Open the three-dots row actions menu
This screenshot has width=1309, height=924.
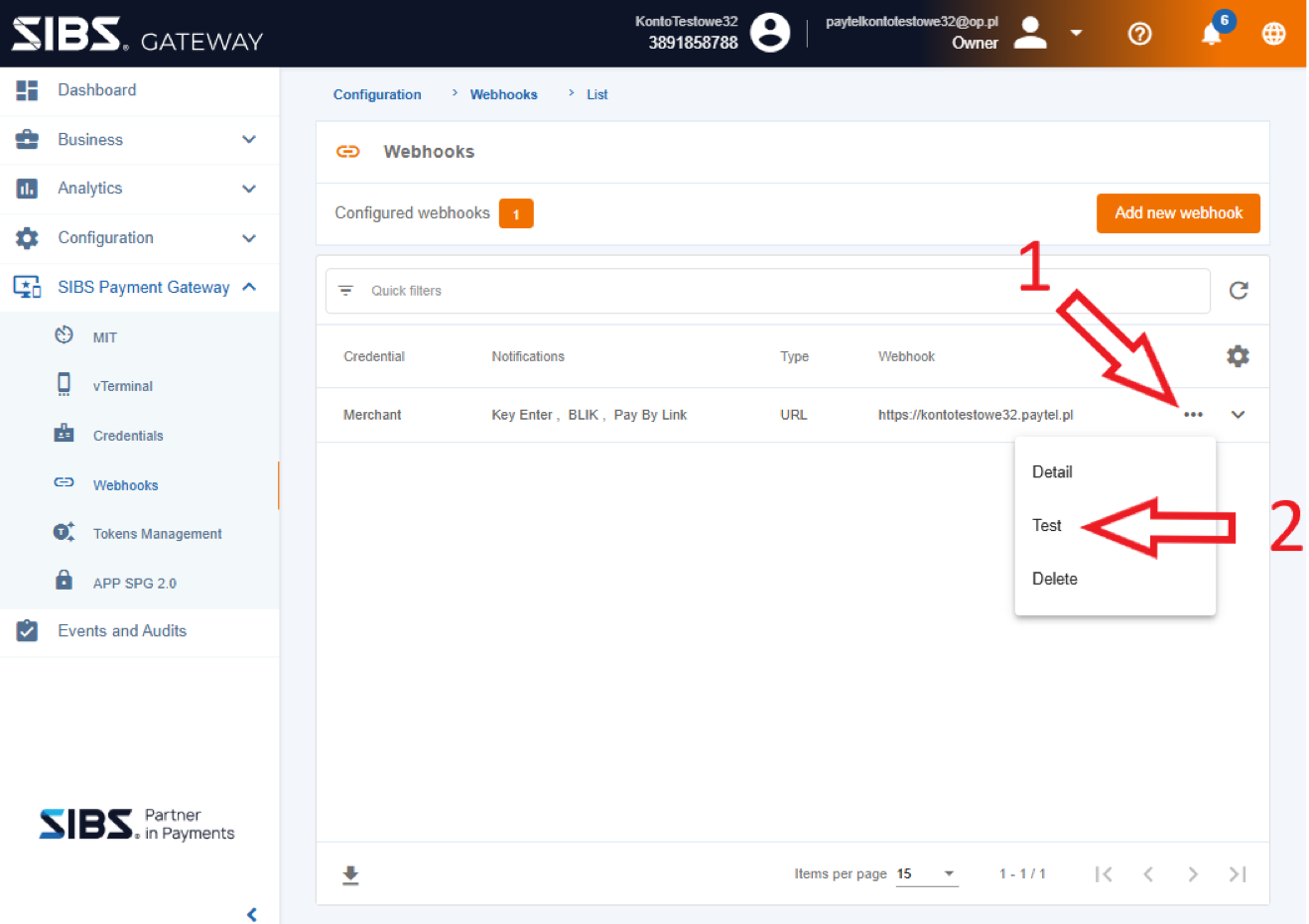click(1193, 415)
